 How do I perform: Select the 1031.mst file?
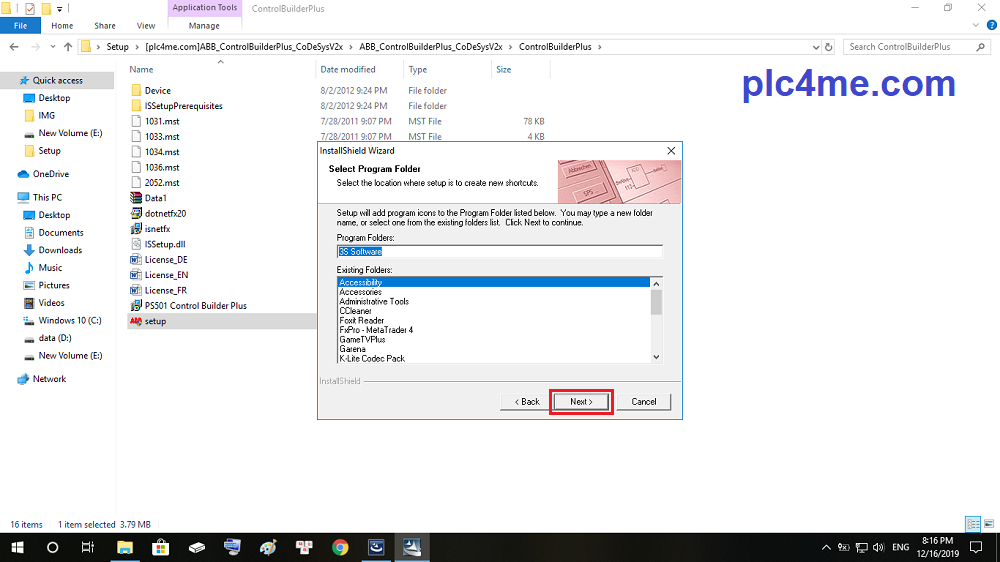(x=162, y=121)
